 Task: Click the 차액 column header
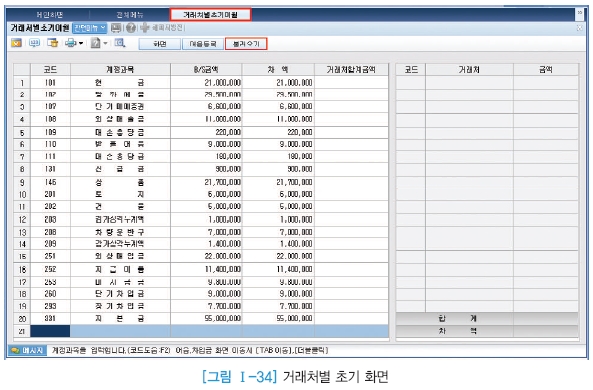[278, 70]
